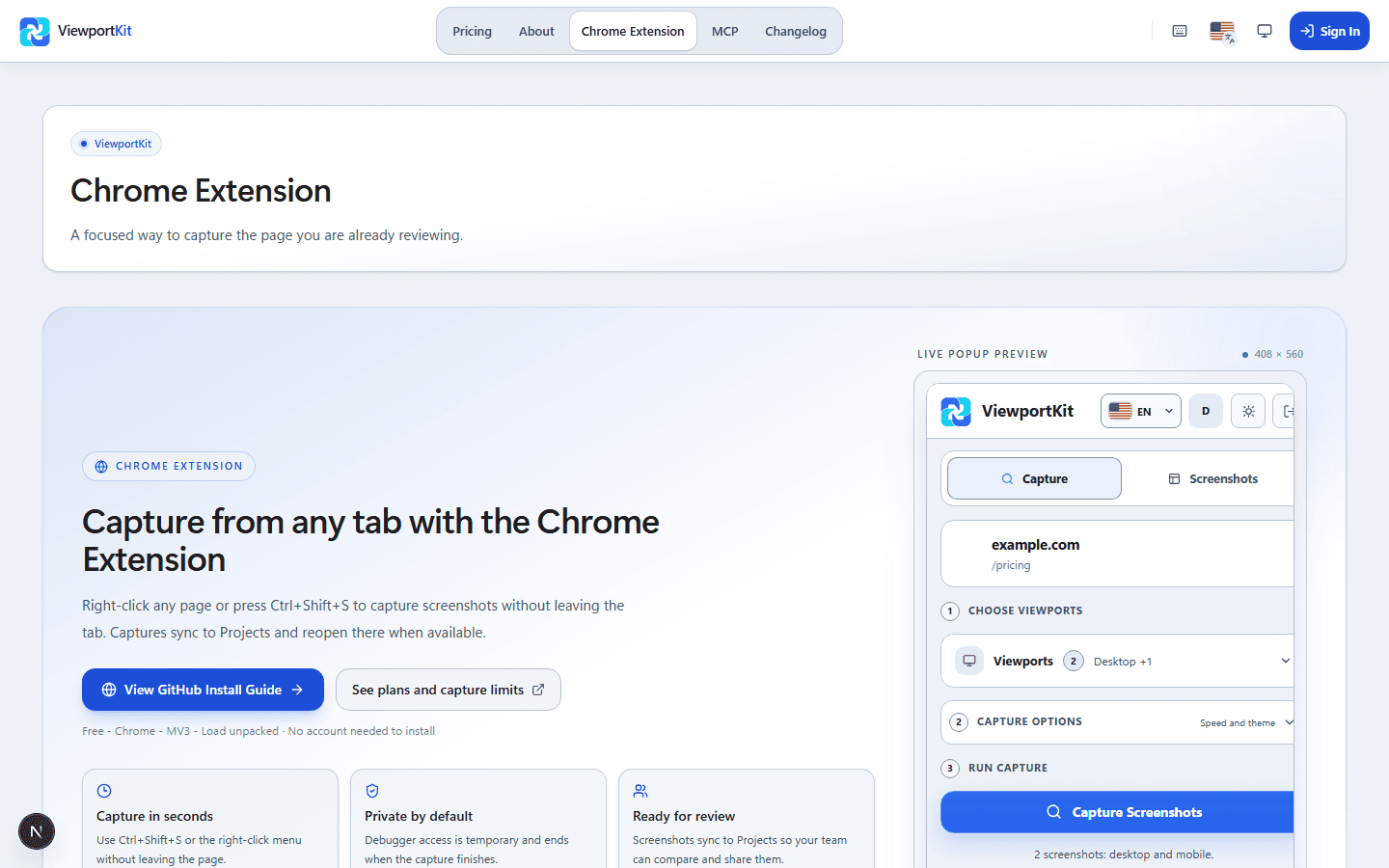
Task: Click the 2 screenshots: desktop and mobile note
Action: pos(1124,854)
